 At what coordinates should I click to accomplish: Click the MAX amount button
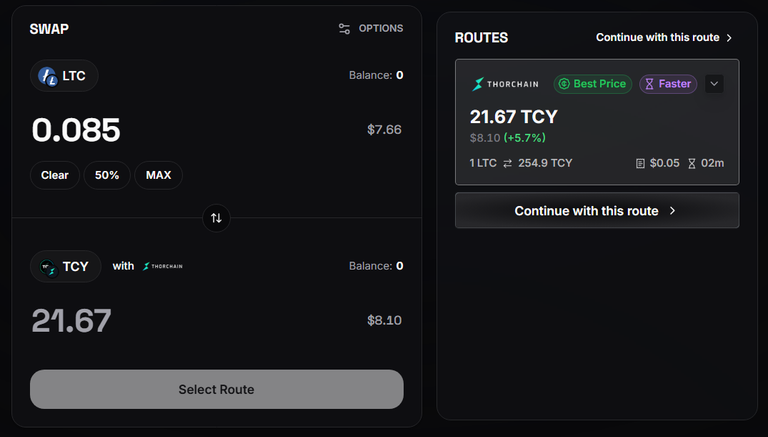(159, 175)
